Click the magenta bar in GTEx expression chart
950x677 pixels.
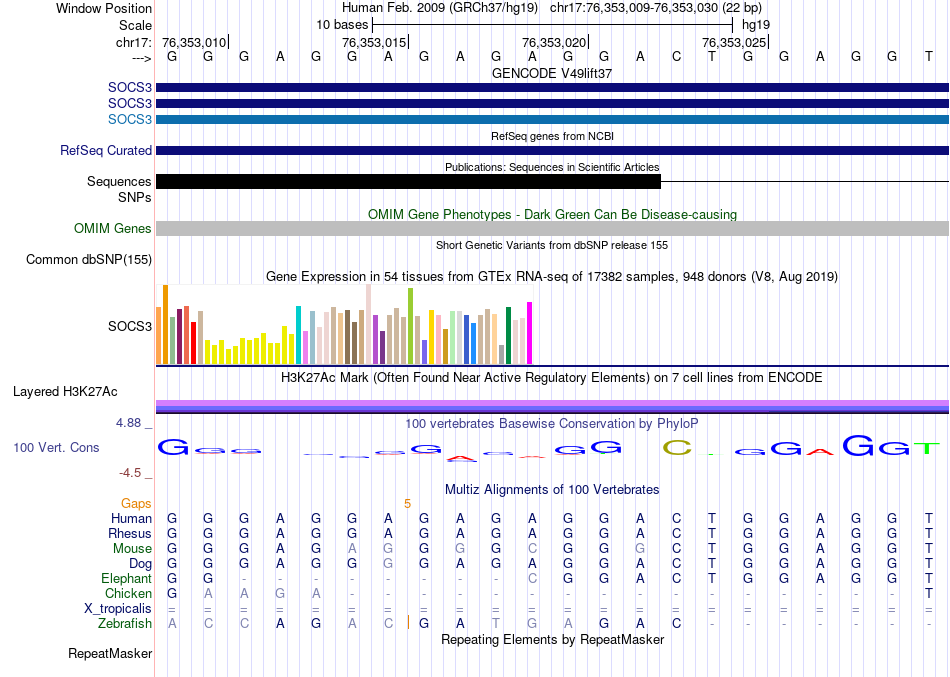(530, 333)
